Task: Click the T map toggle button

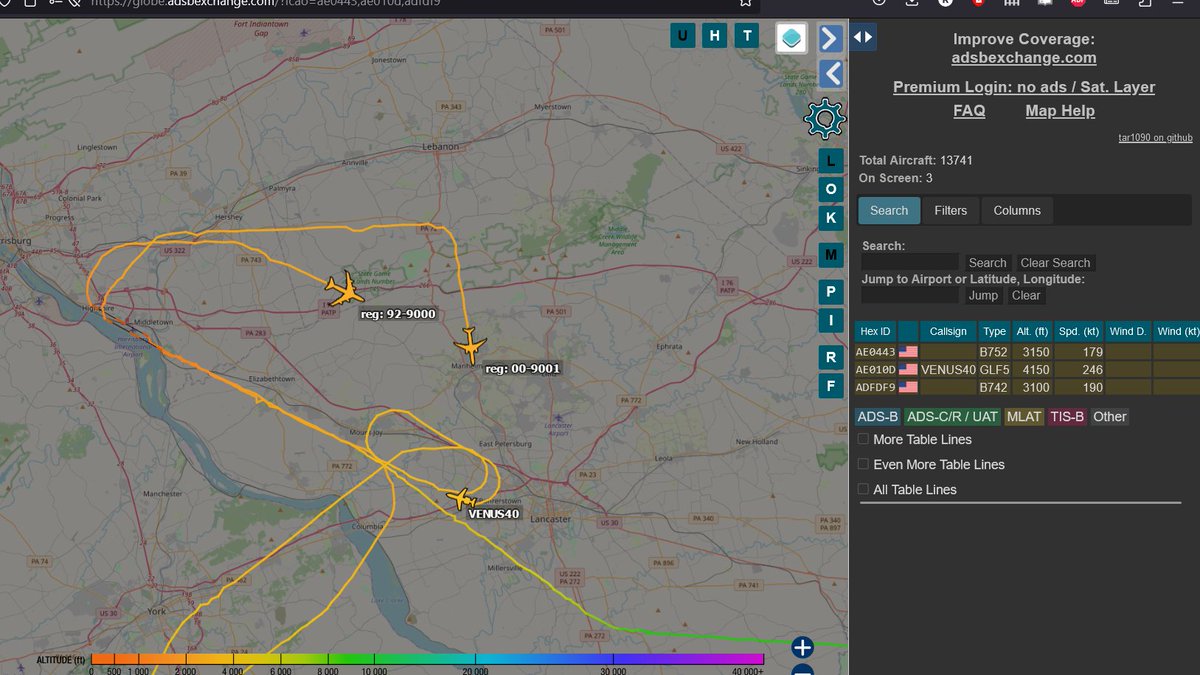Action: click(x=746, y=37)
